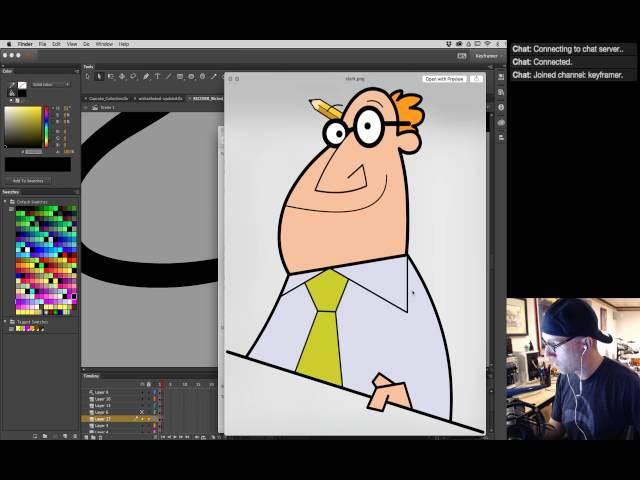Screen dimensions: 640x480
Task: Select the arrow Selection tool in Tools
Action: 87,76
